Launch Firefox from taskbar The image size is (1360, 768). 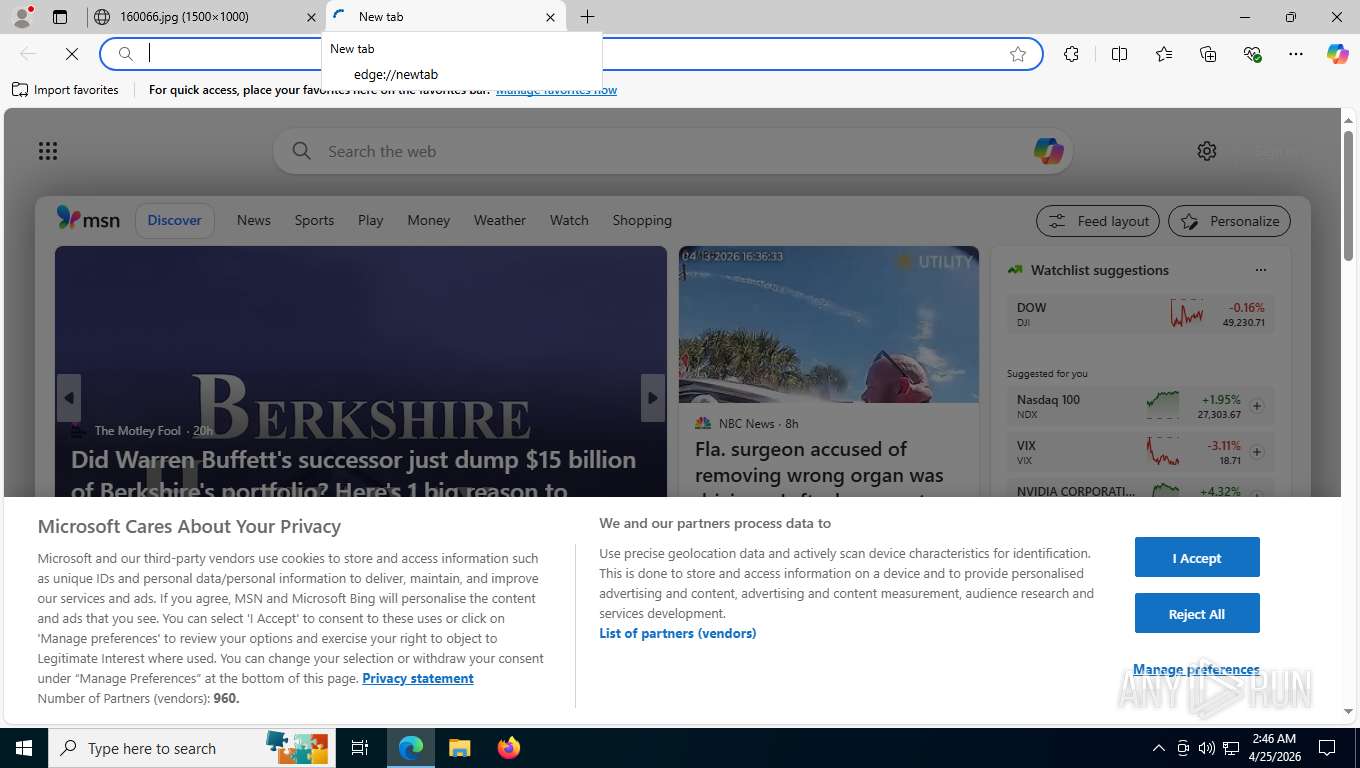pos(509,748)
